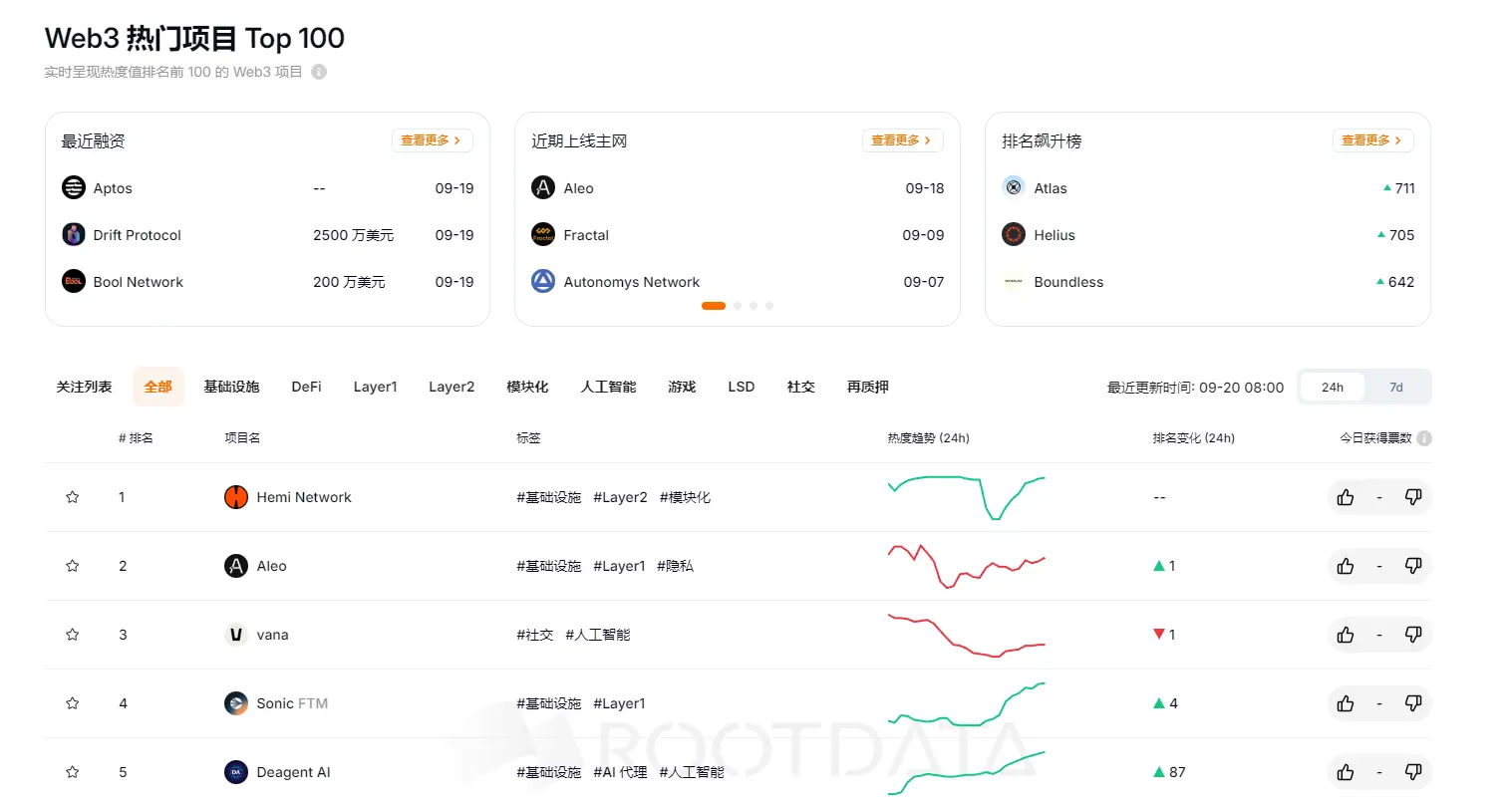Click the first carousel indicator dot

point(714,305)
